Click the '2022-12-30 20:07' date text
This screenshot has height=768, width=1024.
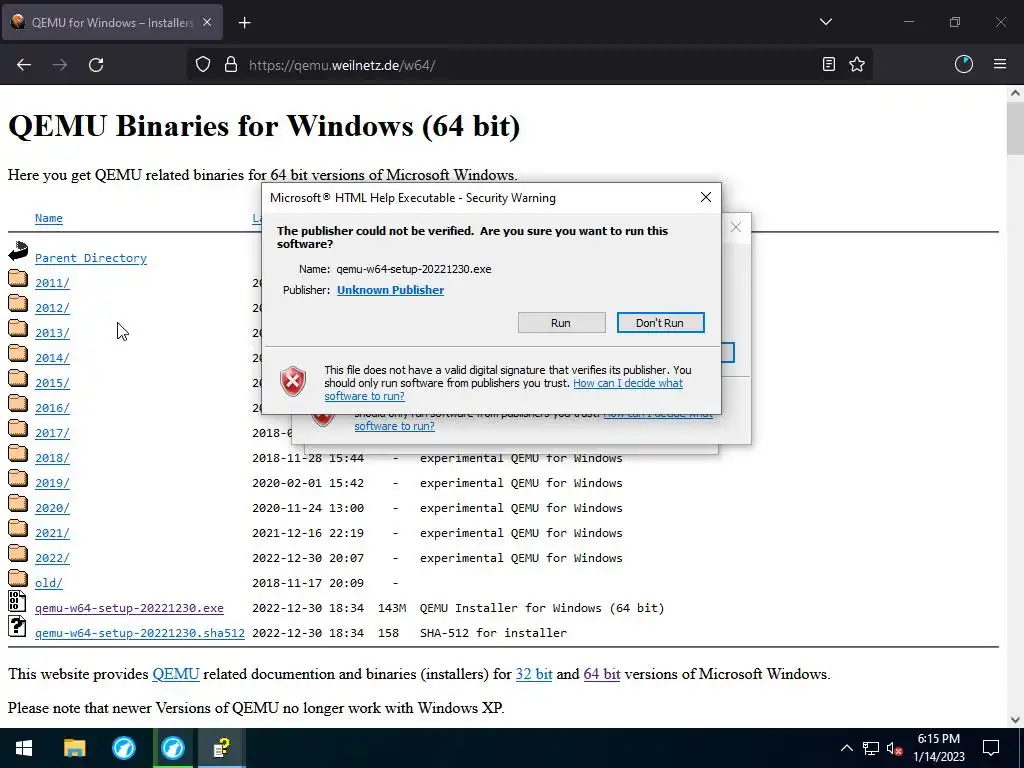coord(308,558)
